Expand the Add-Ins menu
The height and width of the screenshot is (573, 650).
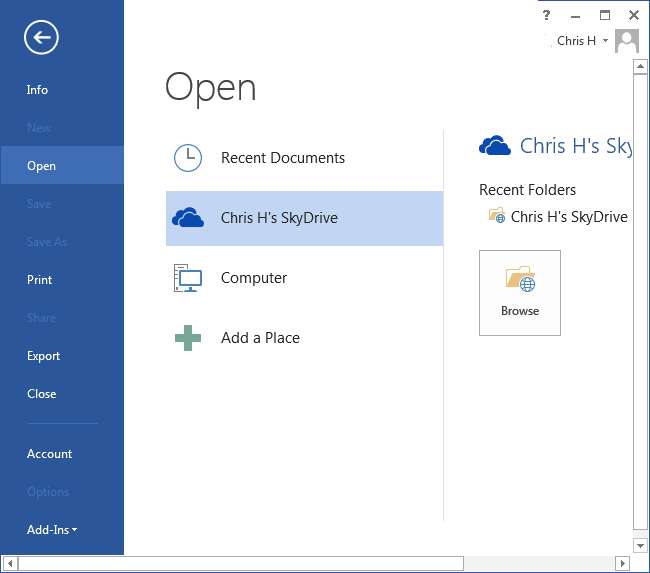tap(53, 530)
